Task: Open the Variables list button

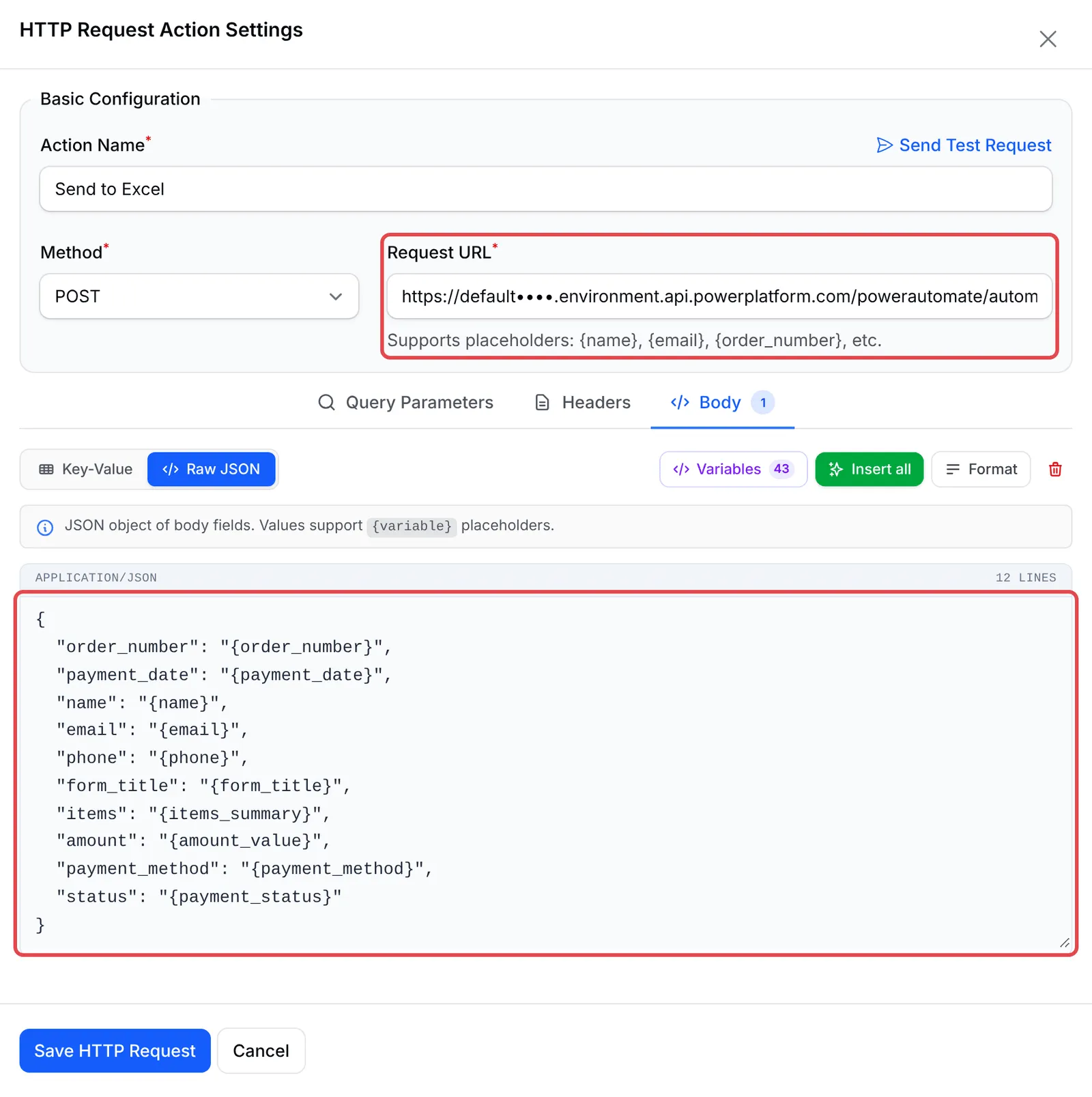Action: (x=733, y=469)
